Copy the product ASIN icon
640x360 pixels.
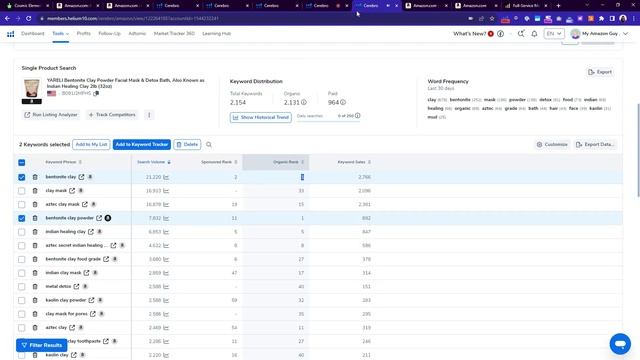pyautogui.click(x=96, y=93)
